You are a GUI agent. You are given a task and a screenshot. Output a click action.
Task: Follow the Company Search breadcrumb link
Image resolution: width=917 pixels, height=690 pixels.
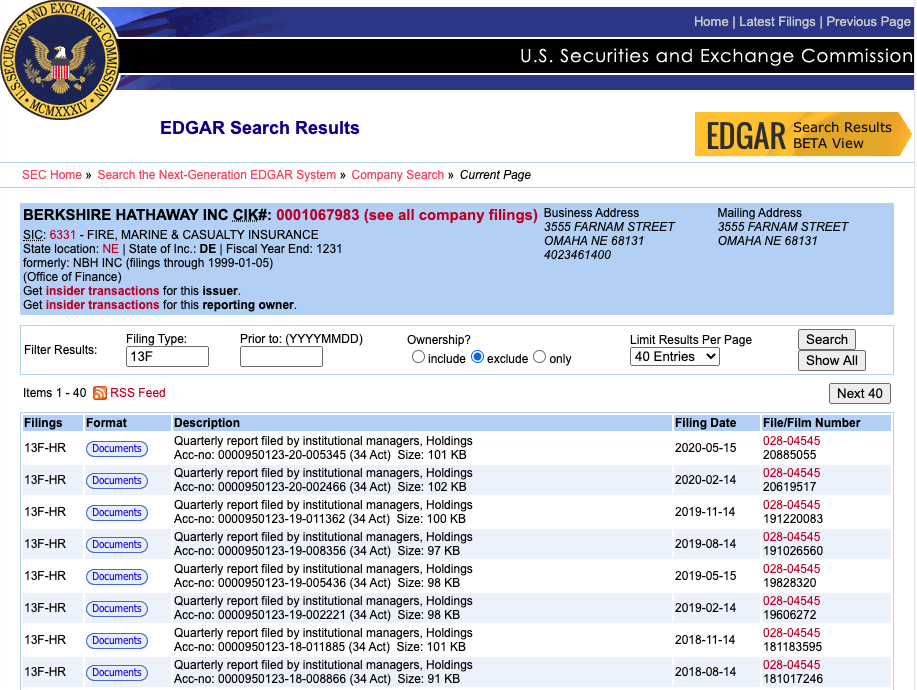[398, 175]
